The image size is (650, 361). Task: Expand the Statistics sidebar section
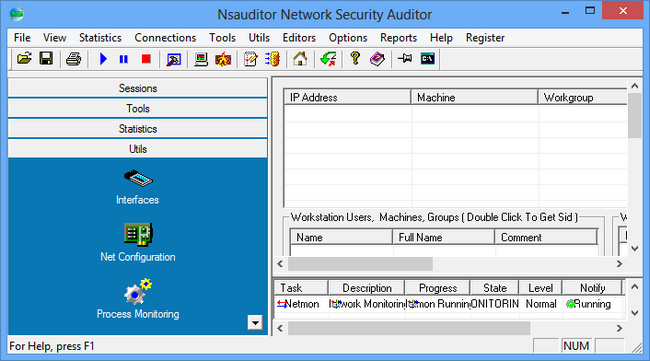click(138, 129)
